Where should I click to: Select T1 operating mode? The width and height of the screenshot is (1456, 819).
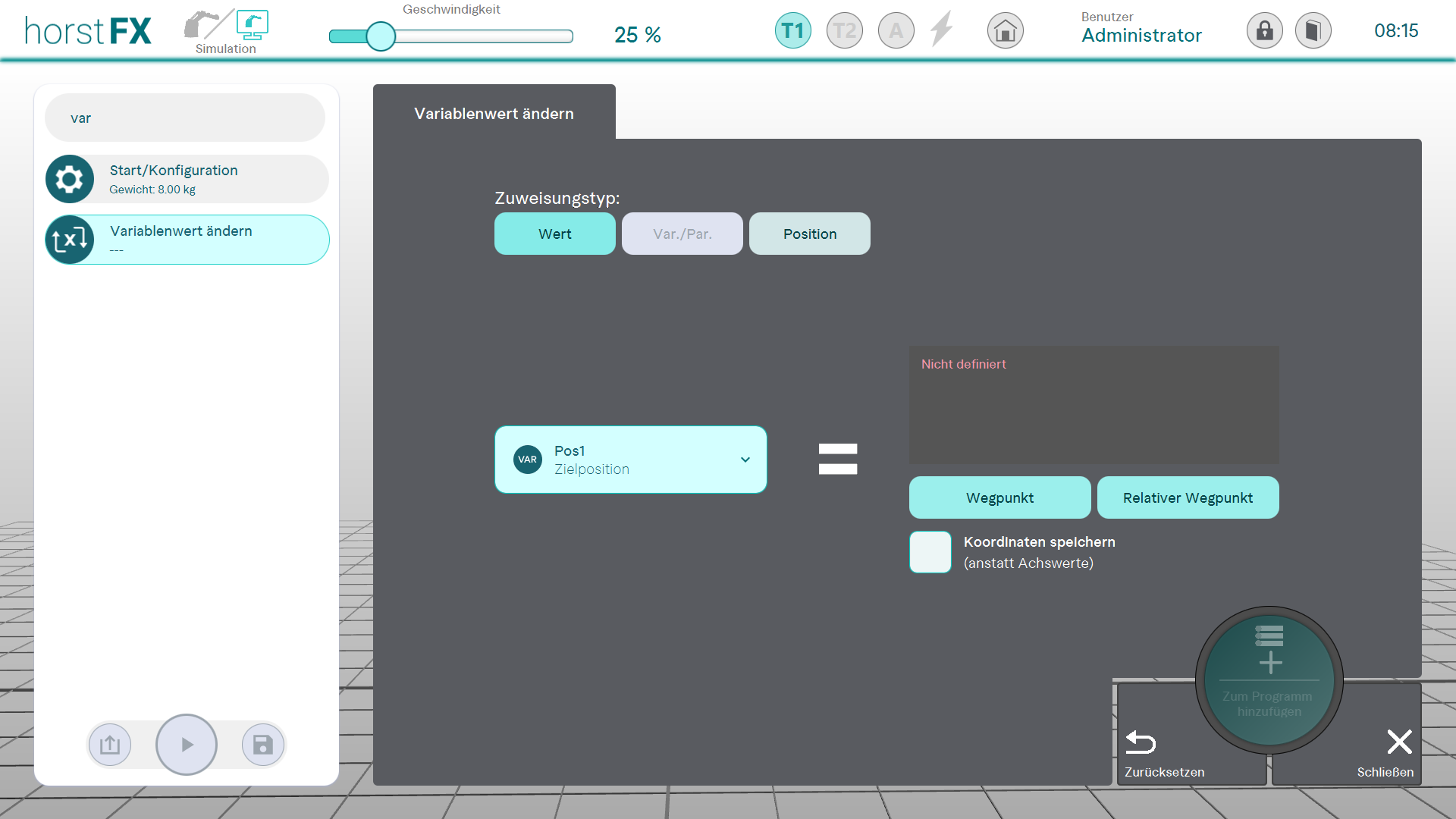pos(792,31)
